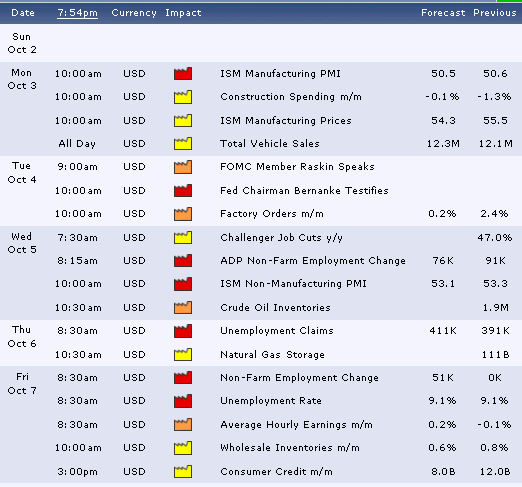Click orange impact icon for Average Hourly Earnings
This screenshot has width=522, height=487.
(183, 425)
